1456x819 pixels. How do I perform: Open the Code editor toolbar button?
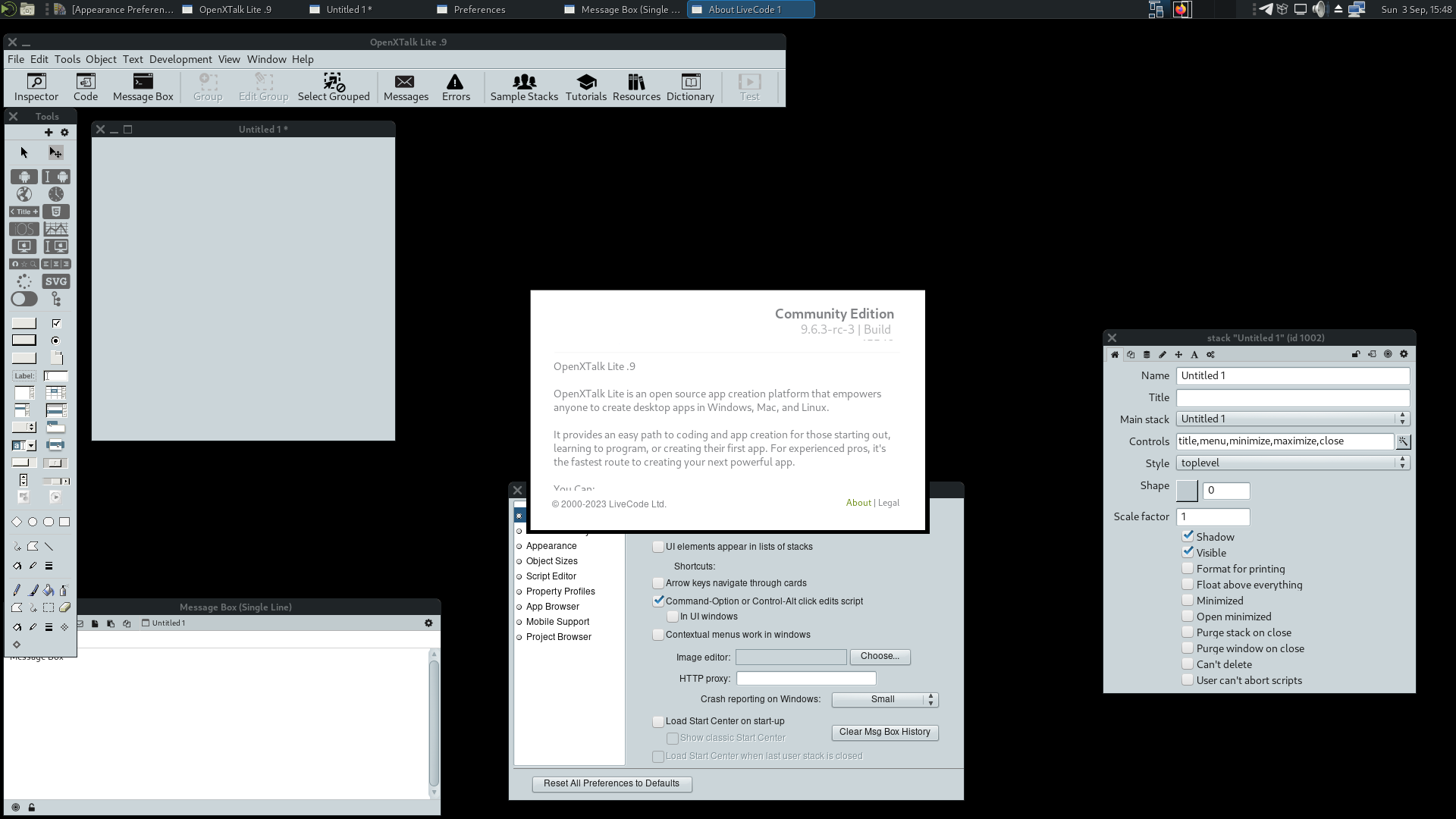pos(86,87)
